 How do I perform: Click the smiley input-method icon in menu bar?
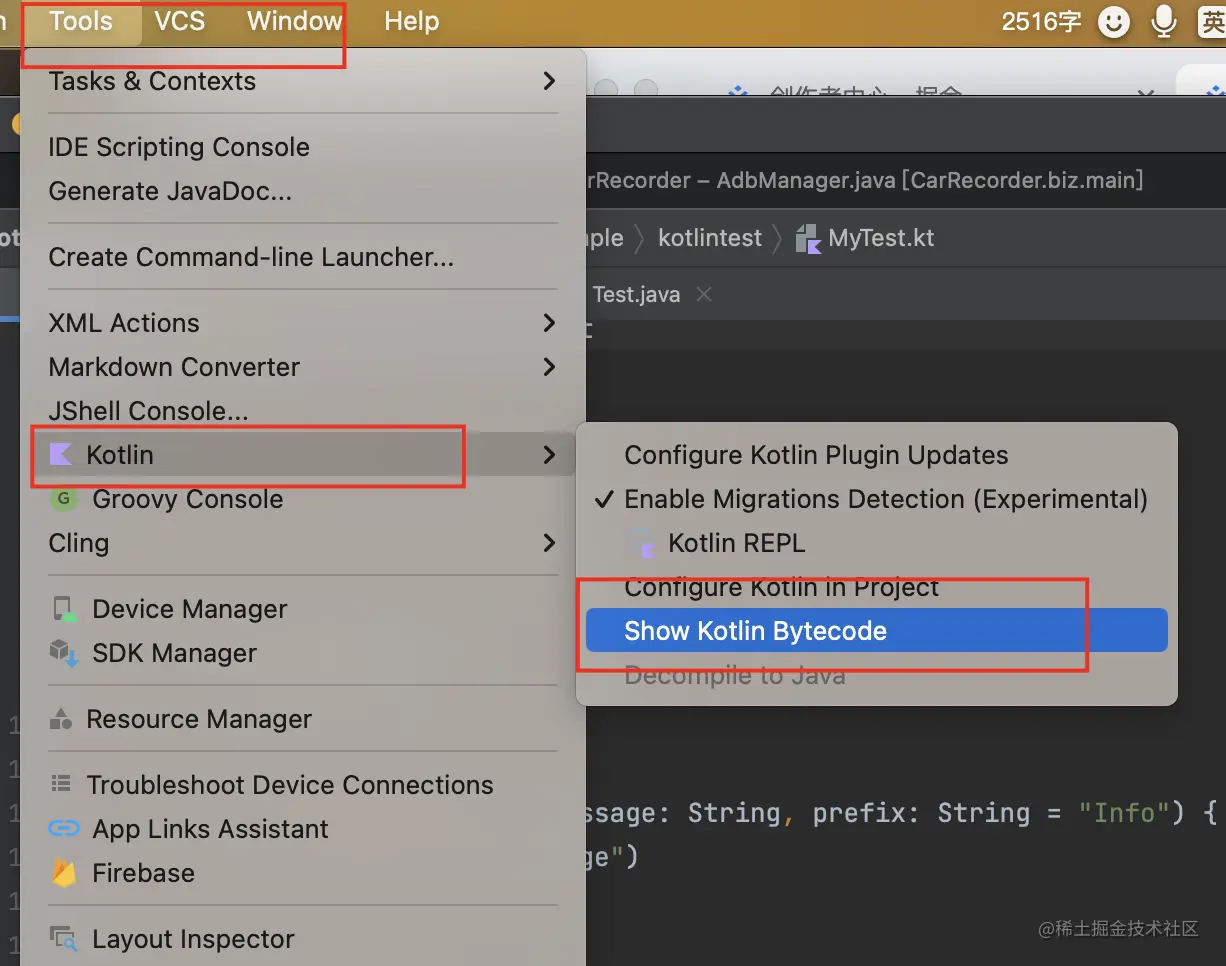(1115, 21)
